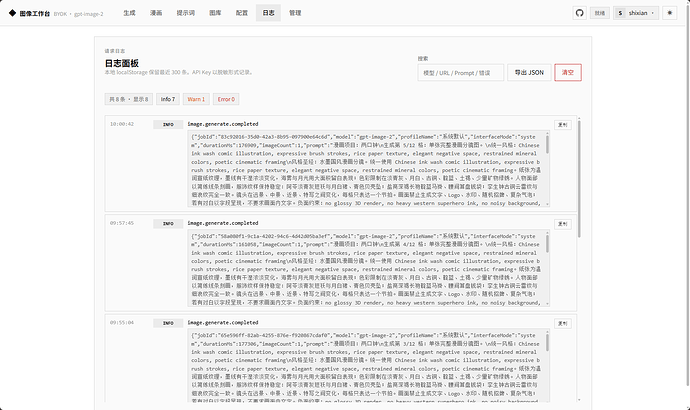Open the GitHub repository icon
Image resolution: width=690 pixels, height=410 pixels.
580,13
